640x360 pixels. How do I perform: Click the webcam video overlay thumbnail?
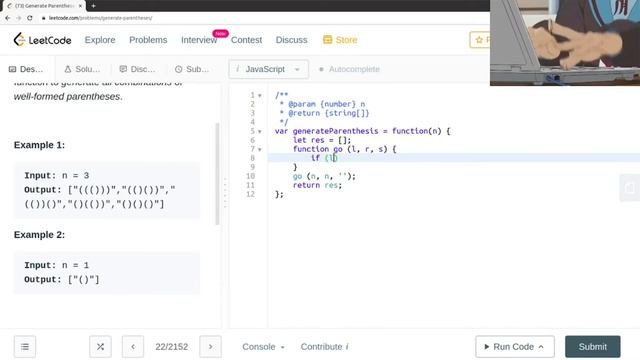coord(565,42)
